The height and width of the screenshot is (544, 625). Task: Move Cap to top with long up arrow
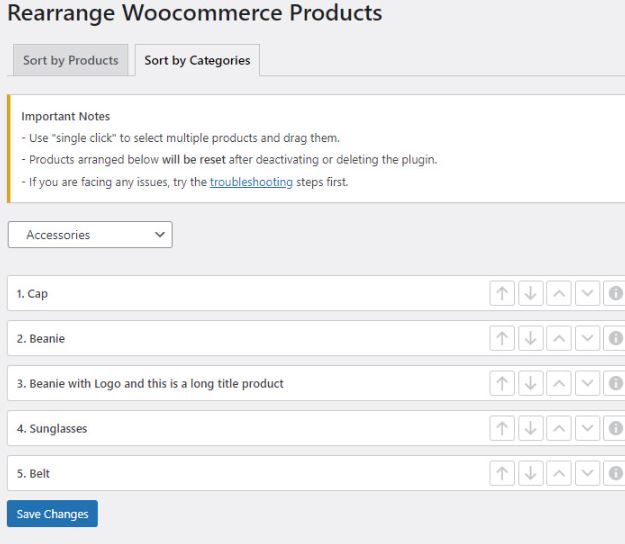pyautogui.click(x=502, y=293)
